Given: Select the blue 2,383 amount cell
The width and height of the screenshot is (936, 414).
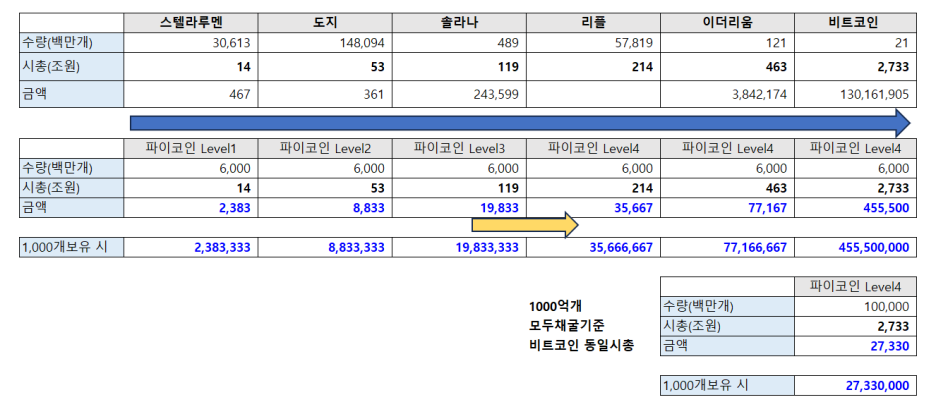Looking at the screenshot, I should pos(191,208).
